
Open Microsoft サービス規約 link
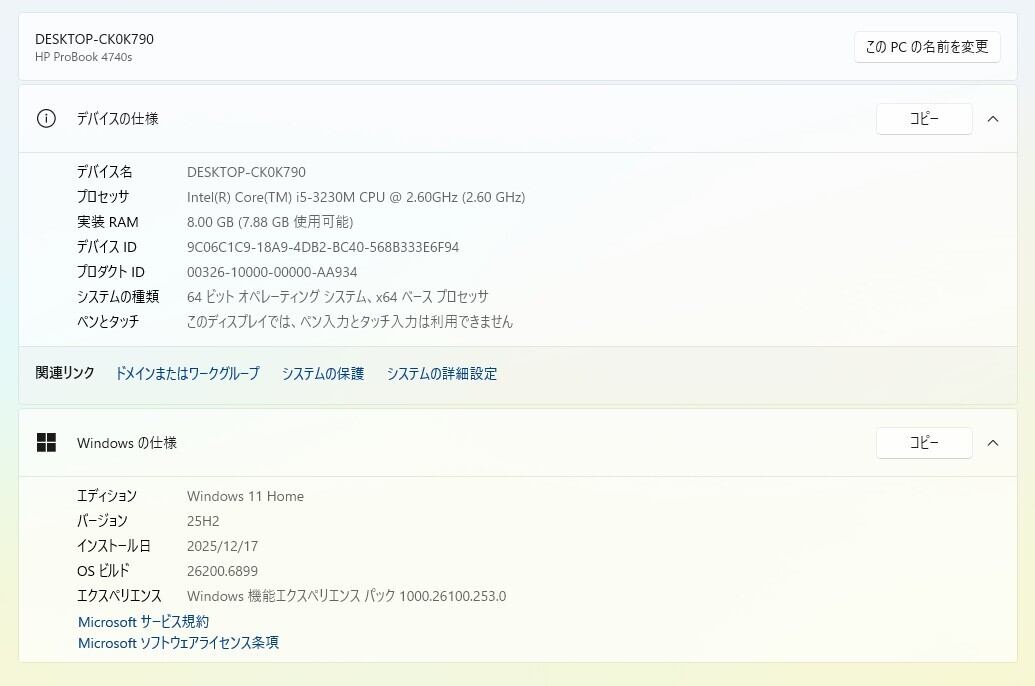tap(143, 622)
